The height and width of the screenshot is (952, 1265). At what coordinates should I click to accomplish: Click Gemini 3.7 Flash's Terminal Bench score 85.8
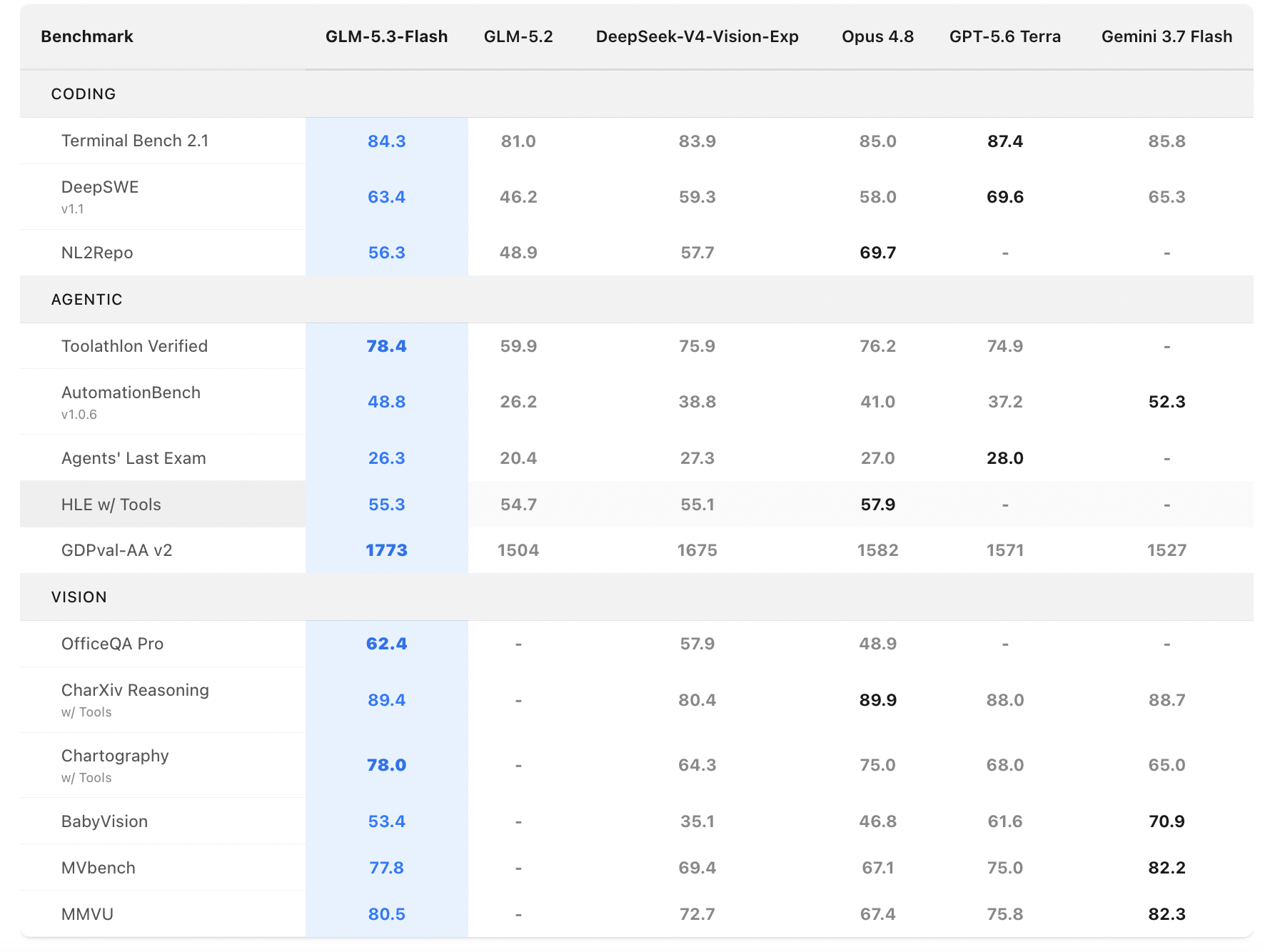pos(1166,141)
